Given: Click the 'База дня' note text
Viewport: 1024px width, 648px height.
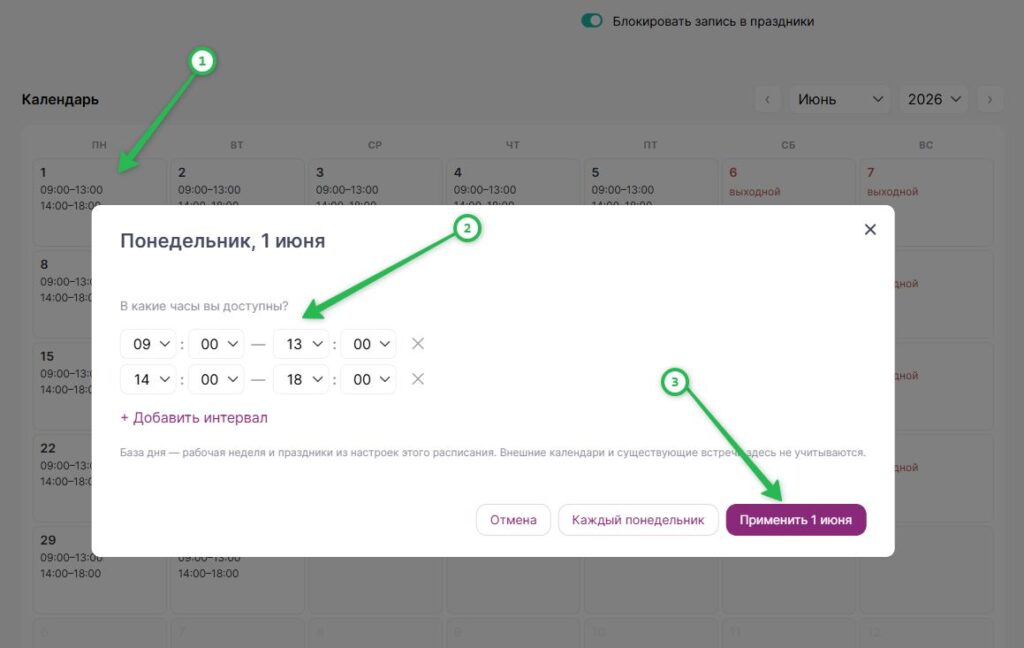Looking at the screenshot, I should [x=493, y=452].
